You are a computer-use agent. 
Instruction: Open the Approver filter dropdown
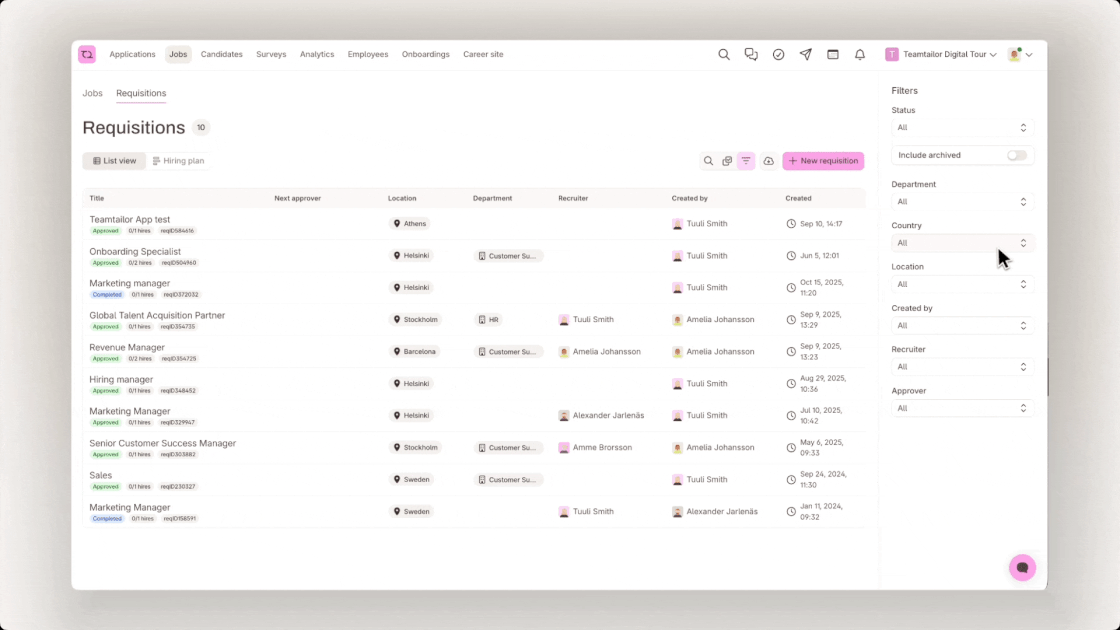962,409
